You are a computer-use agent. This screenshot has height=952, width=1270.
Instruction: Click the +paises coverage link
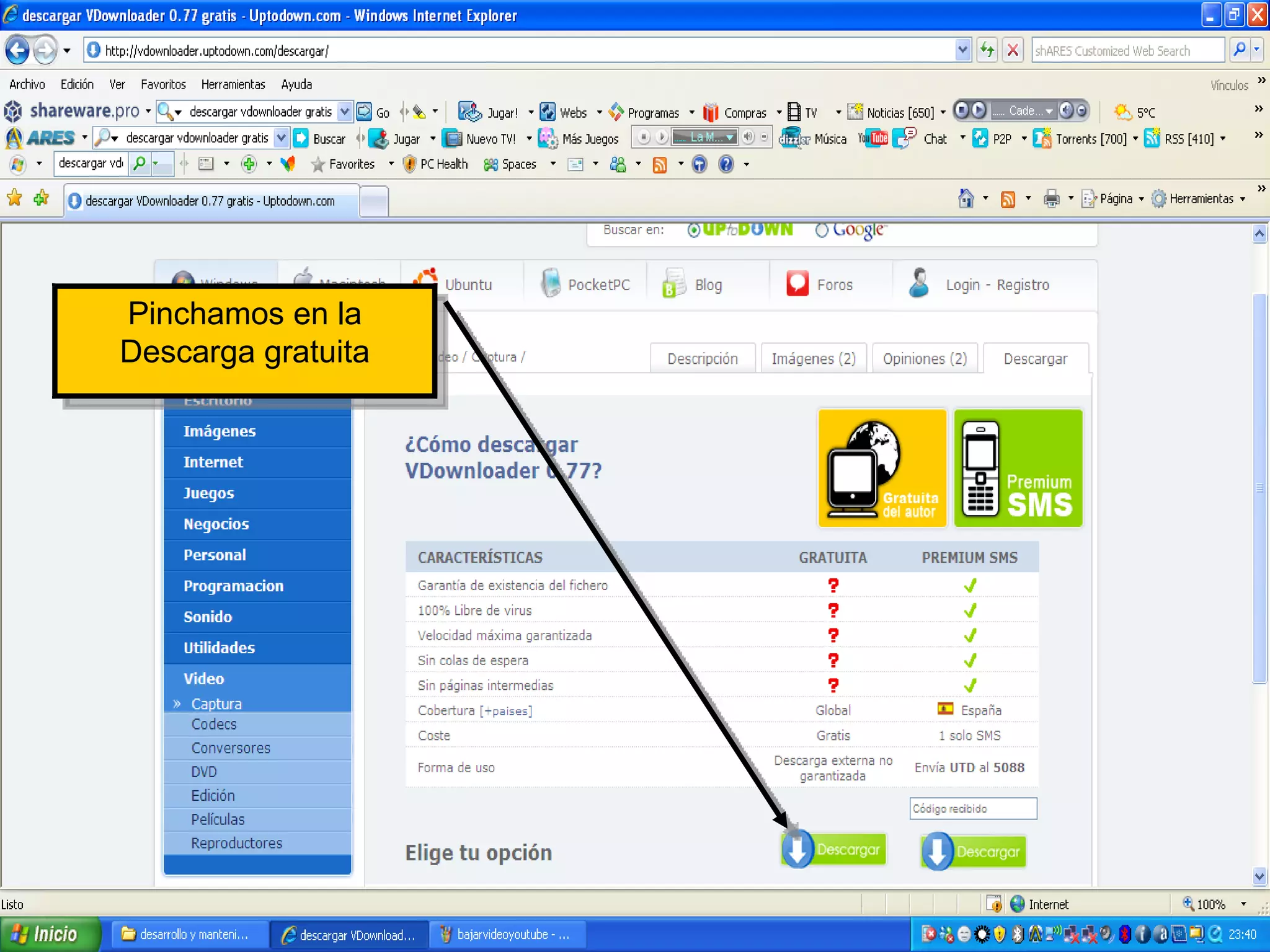pos(506,711)
